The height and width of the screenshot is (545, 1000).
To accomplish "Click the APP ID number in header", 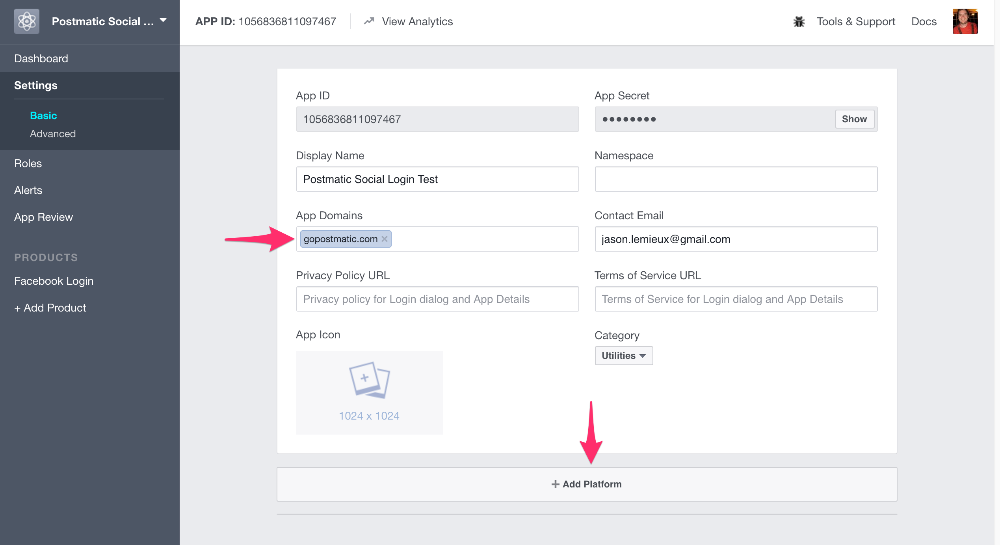I will pos(287,21).
